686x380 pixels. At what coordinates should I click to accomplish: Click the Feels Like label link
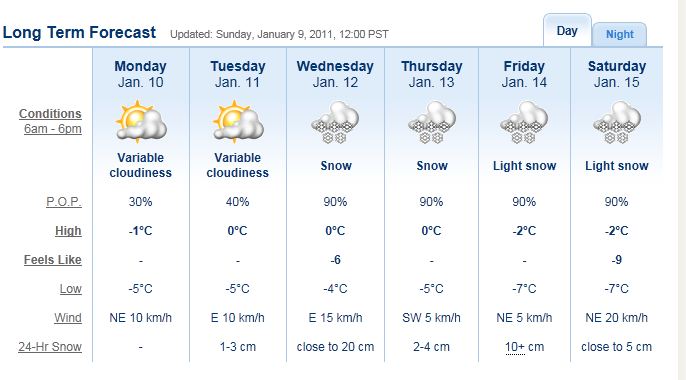52,260
